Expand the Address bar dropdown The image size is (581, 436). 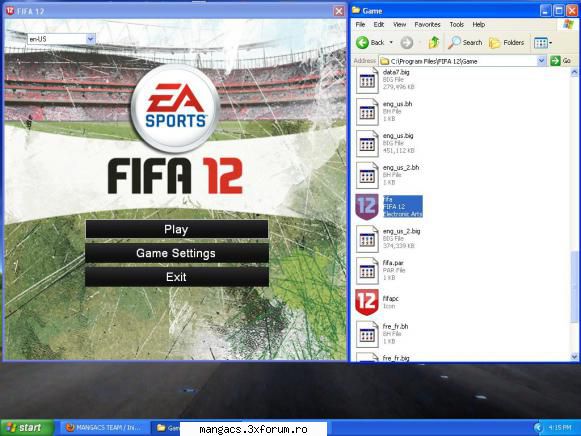(x=542, y=61)
